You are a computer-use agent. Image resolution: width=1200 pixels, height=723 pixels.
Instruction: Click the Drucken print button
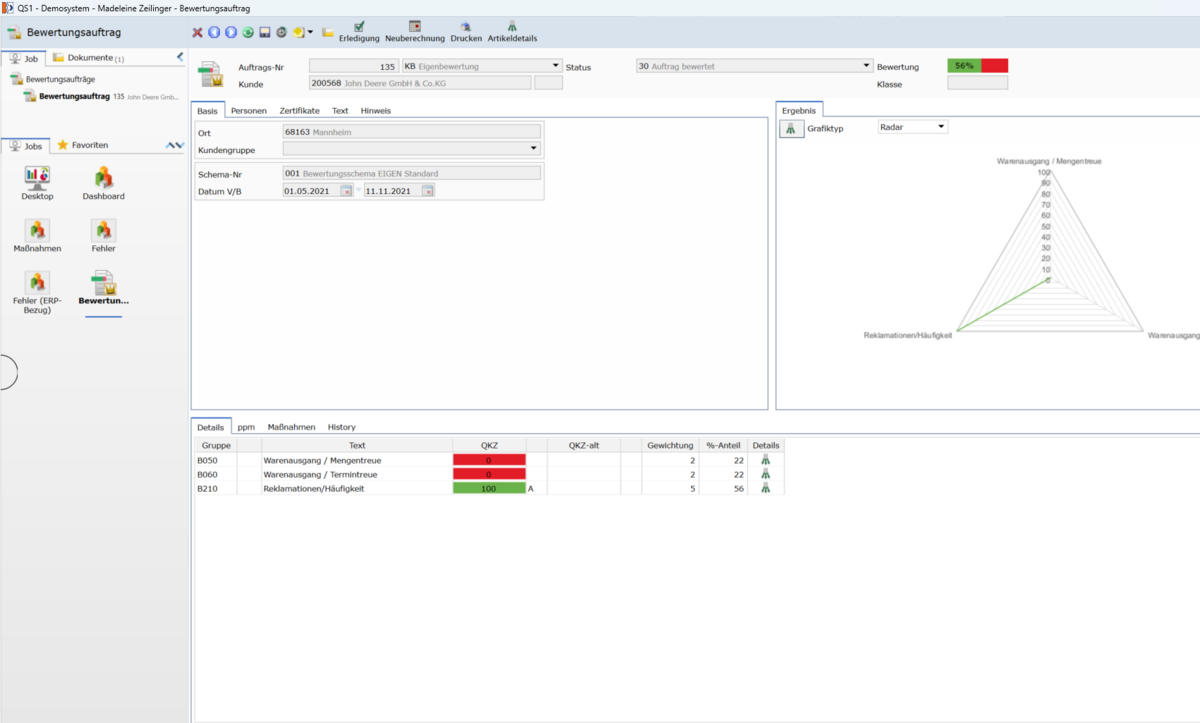466,32
